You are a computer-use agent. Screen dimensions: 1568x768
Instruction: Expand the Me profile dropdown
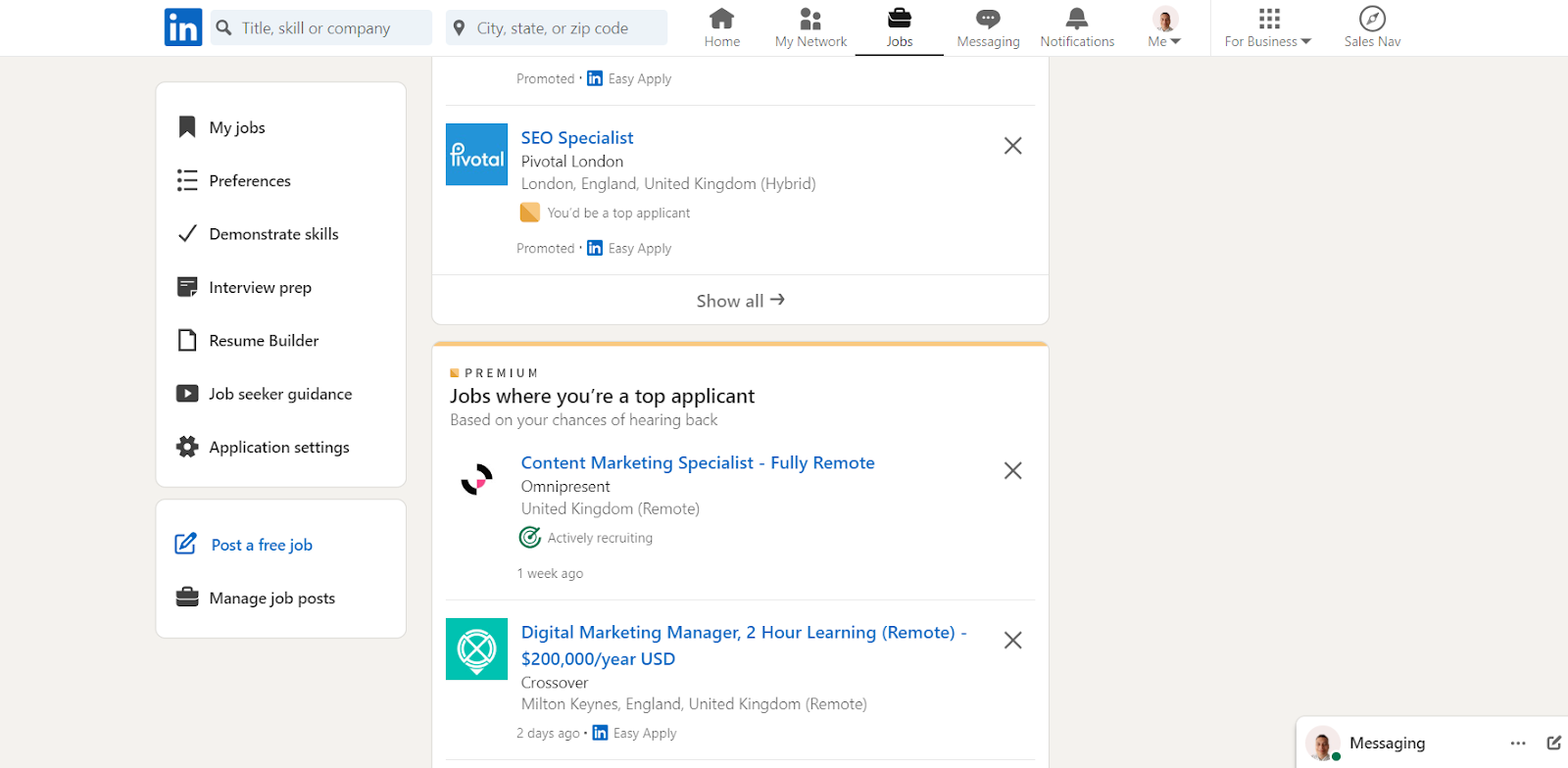click(1164, 27)
